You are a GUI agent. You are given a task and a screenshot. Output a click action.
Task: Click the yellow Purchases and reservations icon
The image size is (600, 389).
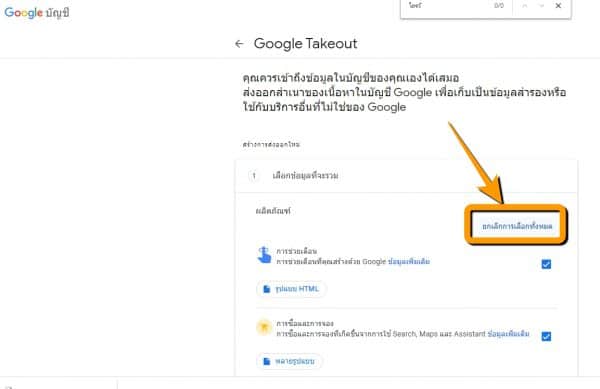[x=264, y=327]
